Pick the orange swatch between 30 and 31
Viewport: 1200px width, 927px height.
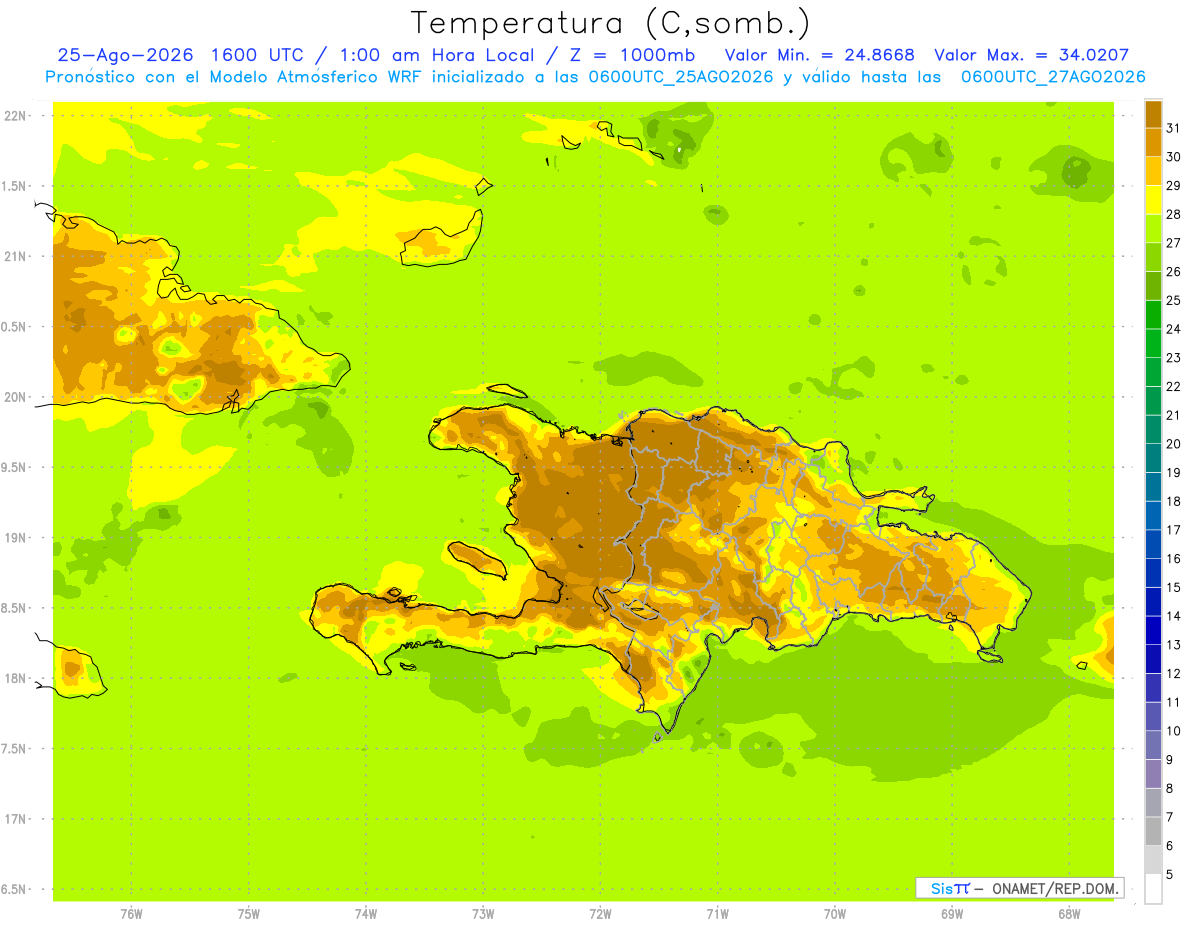pos(1153,142)
